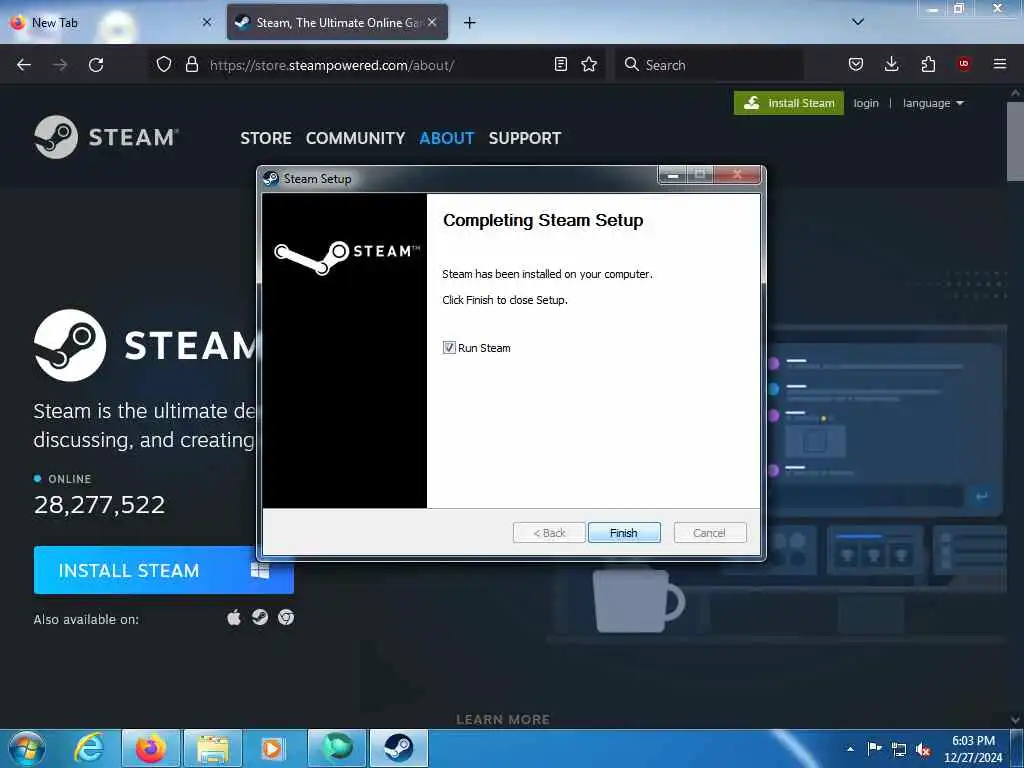Viewport: 1024px width, 768px height.
Task: Open the shield tracking protection icon
Action: (164, 65)
